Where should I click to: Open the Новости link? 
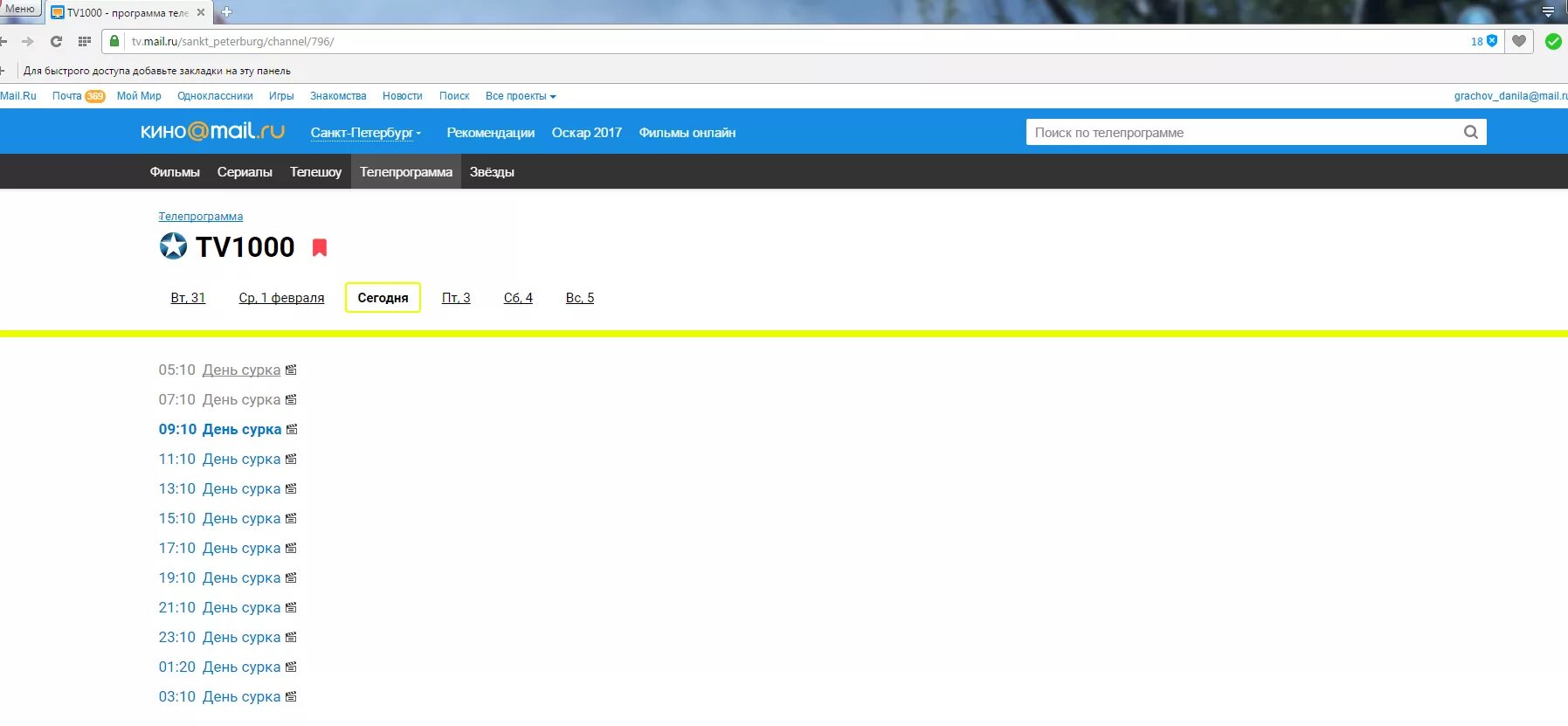point(403,96)
